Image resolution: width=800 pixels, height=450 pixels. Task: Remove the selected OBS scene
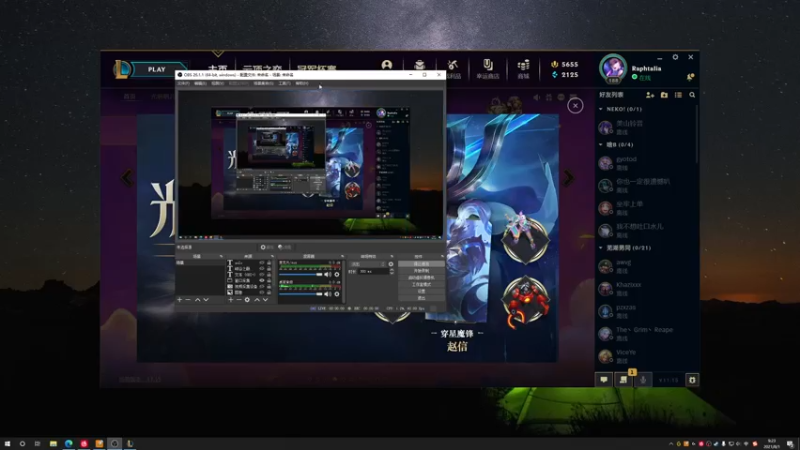tap(188, 300)
